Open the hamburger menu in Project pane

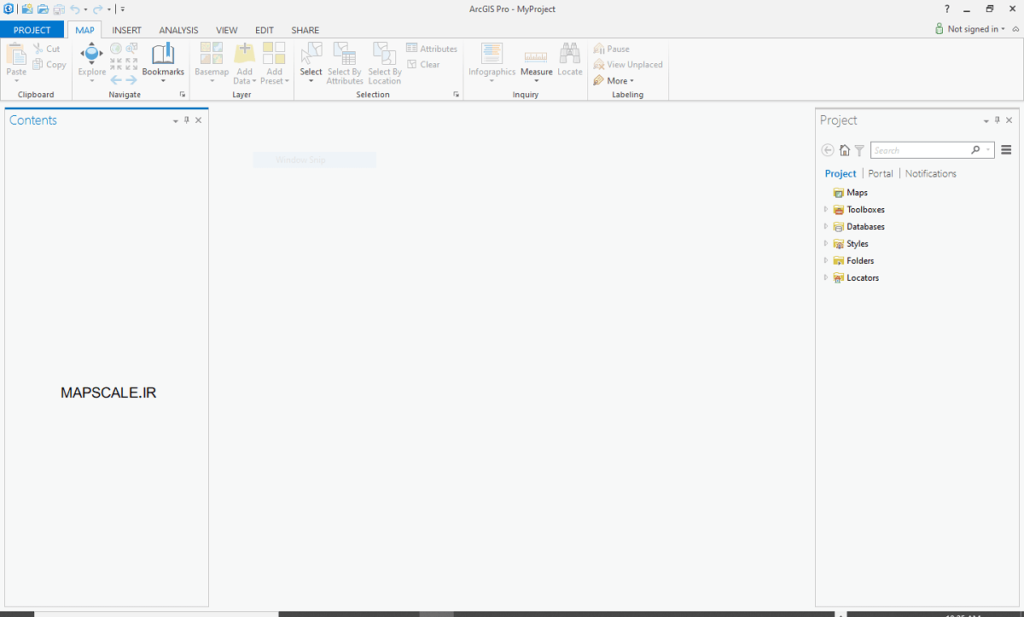(x=1006, y=150)
